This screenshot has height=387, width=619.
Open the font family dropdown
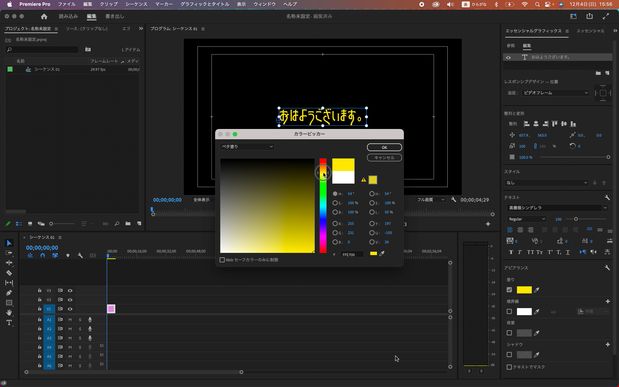tap(557, 208)
